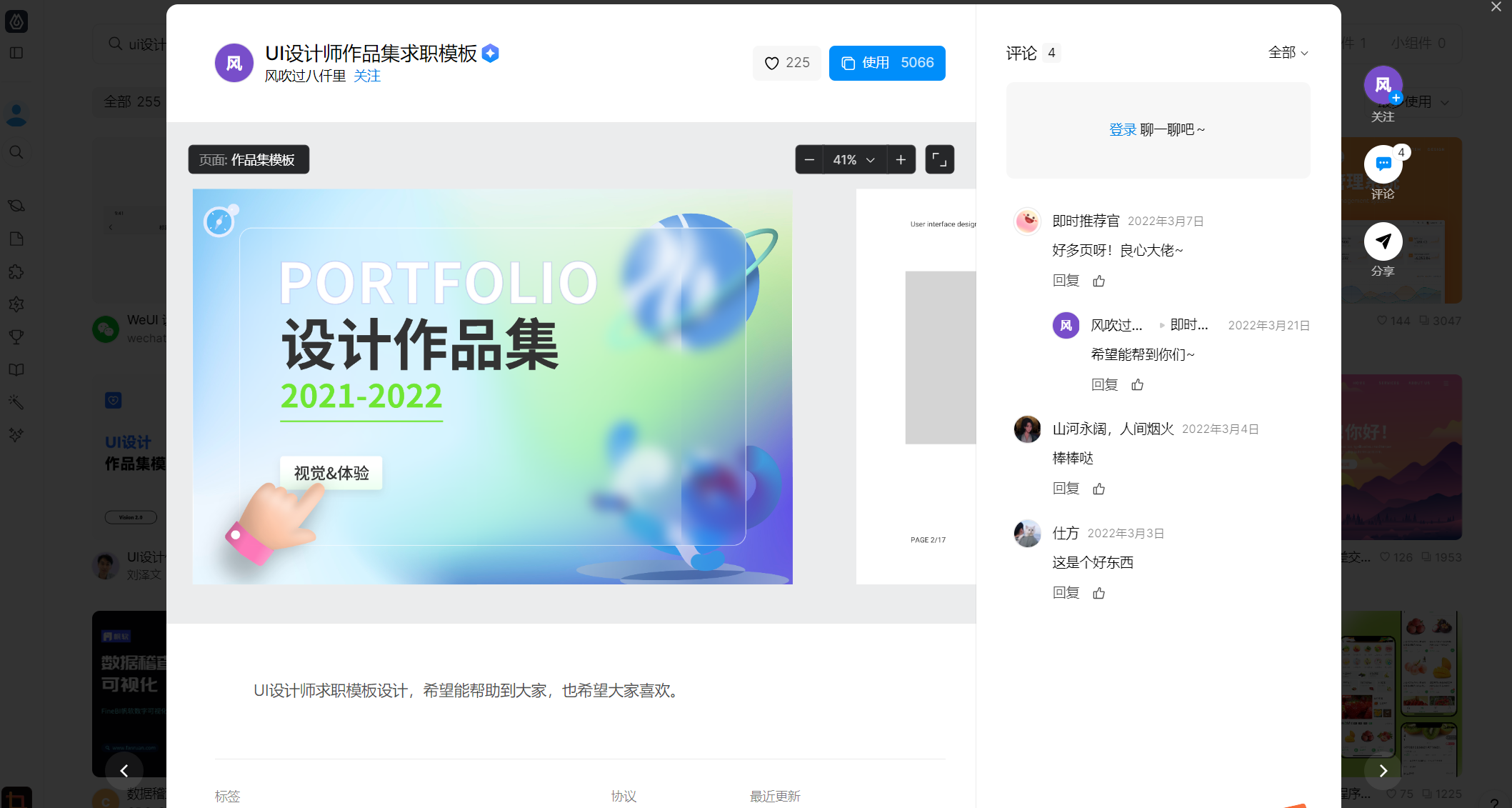Viewport: 1512px width, 808px height.
Task: Click the blue 使用 5066 button
Action: (x=887, y=63)
